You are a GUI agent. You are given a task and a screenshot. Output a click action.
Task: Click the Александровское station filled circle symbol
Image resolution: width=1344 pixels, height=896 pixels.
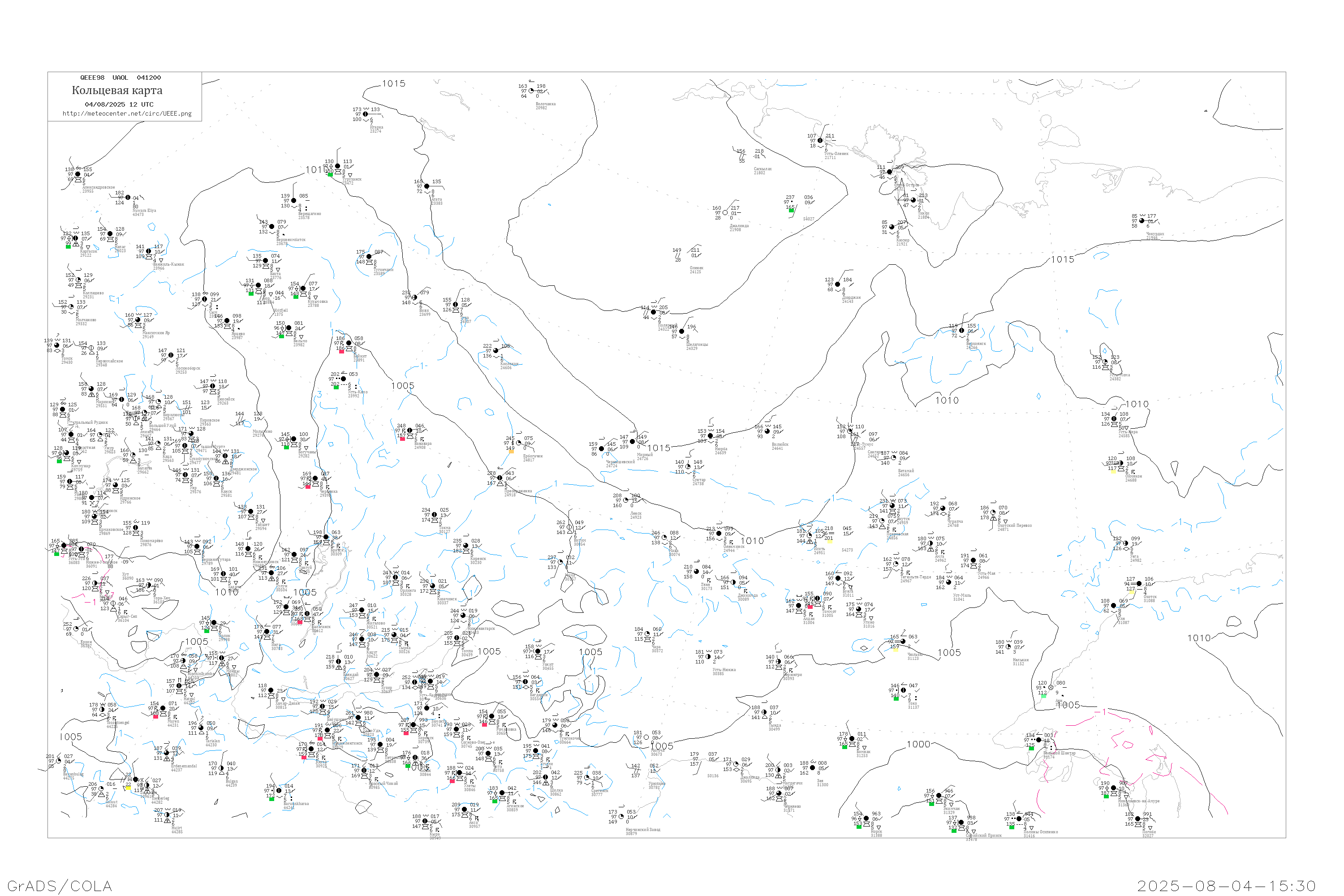(x=78, y=175)
